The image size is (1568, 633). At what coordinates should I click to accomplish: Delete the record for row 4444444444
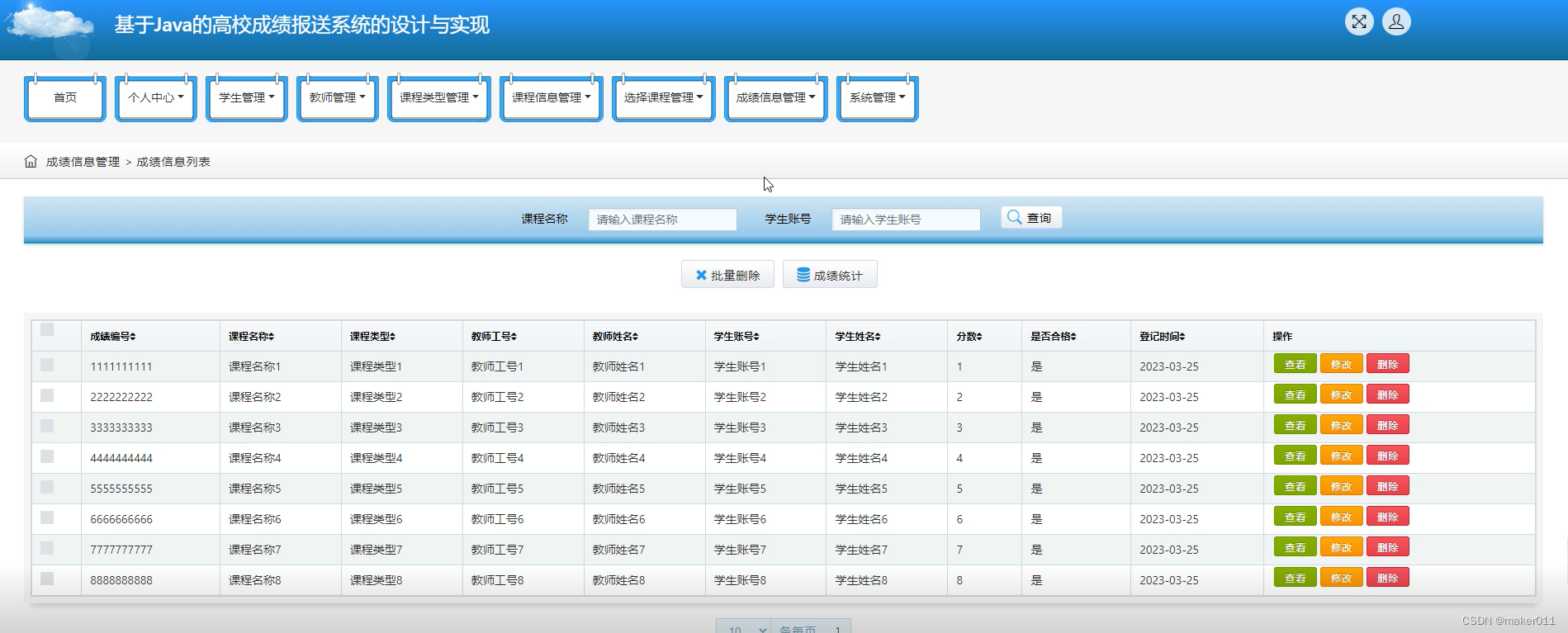click(x=1388, y=456)
